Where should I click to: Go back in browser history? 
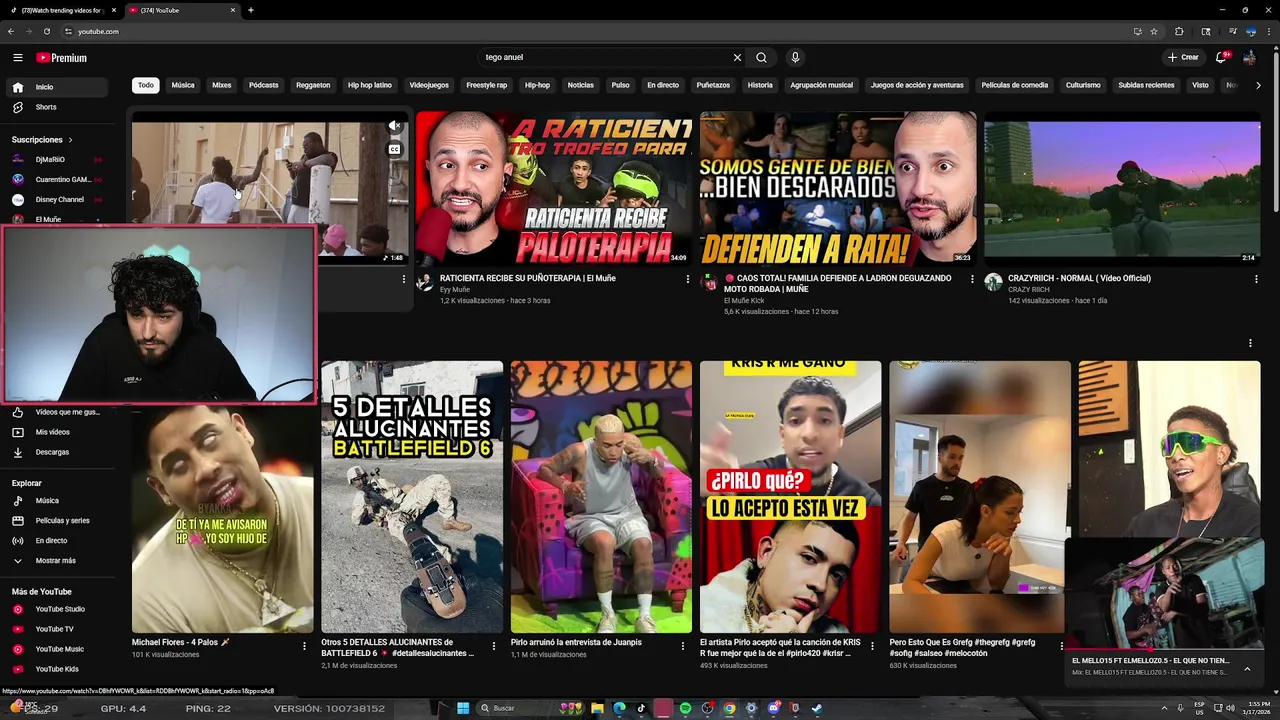point(11,31)
